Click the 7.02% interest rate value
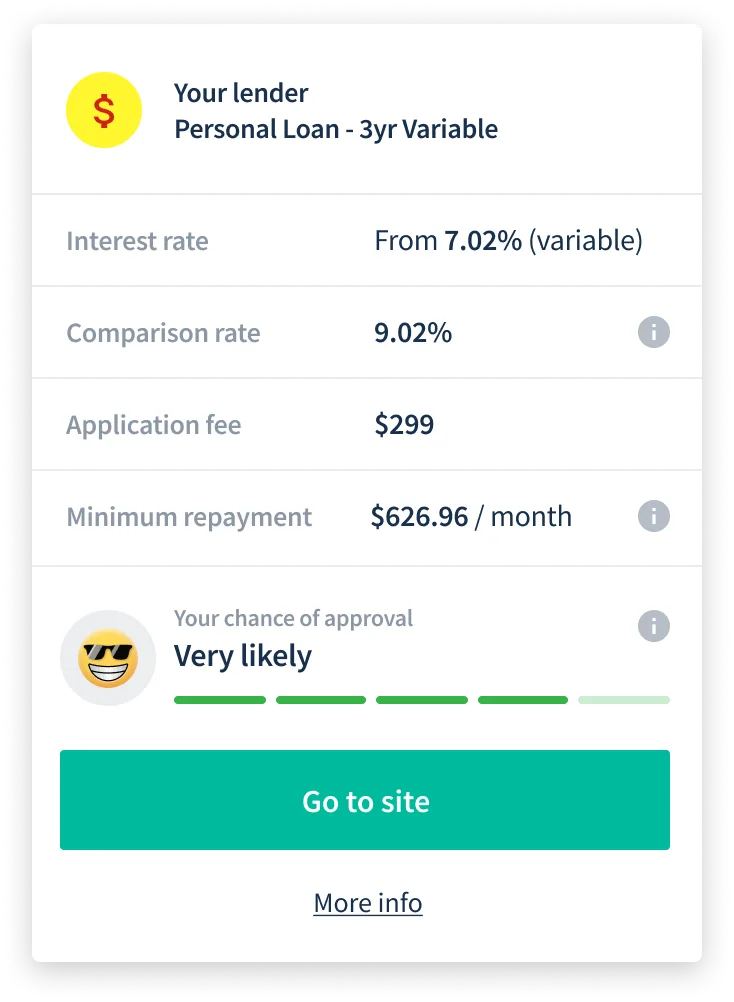This screenshot has height=1002, width=734. (x=482, y=241)
